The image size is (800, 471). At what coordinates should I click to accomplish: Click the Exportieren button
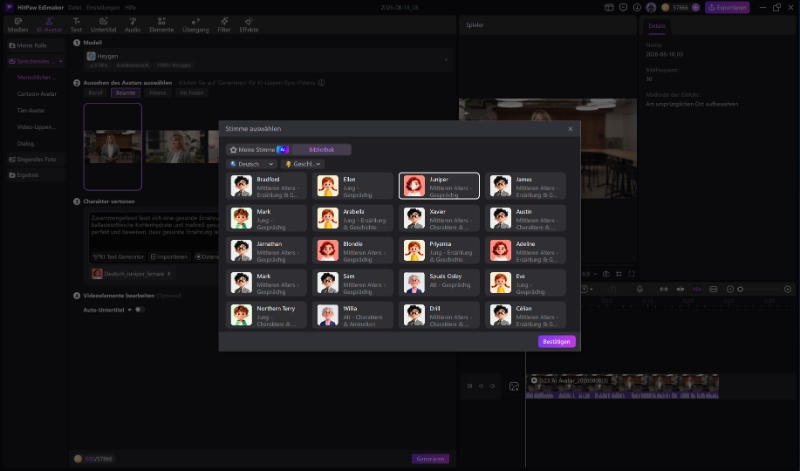(x=727, y=7)
